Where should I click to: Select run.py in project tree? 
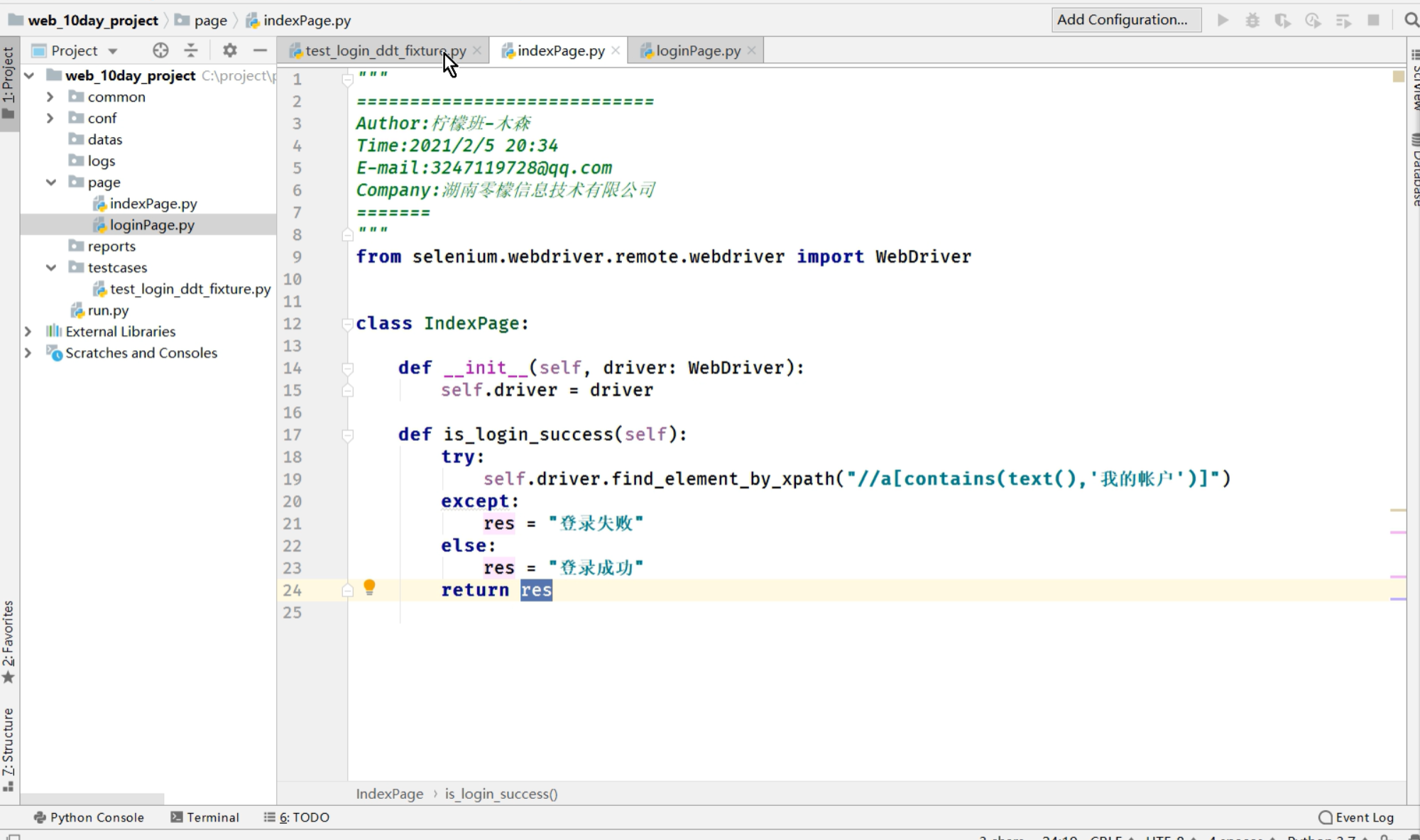[108, 310]
